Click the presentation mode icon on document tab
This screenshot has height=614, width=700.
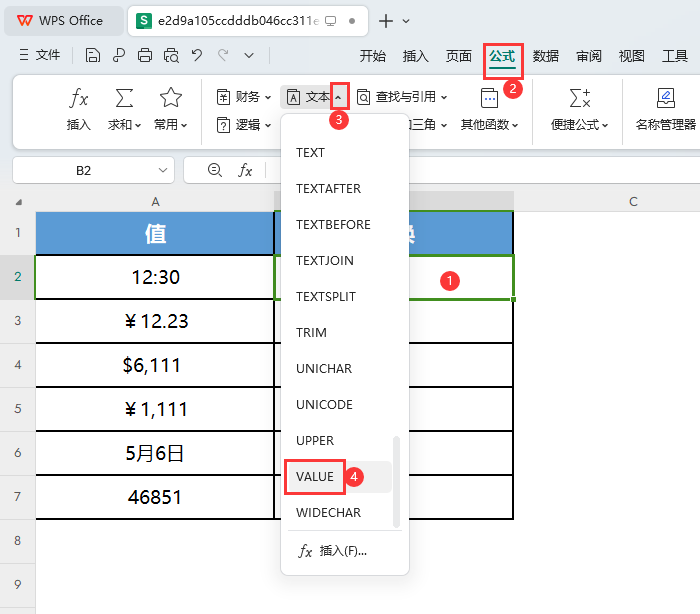coord(330,21)
